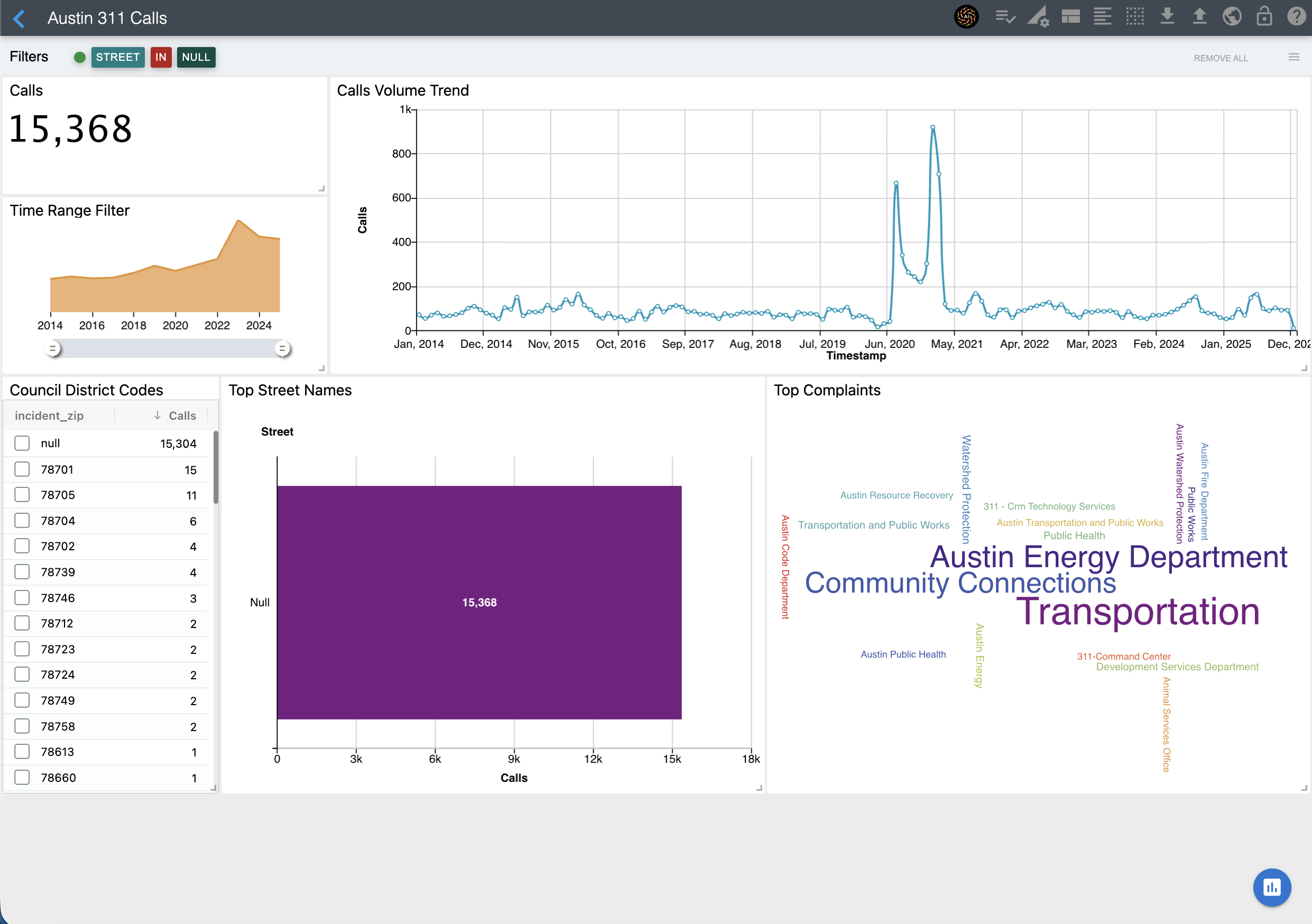The image size is (1312, 924).
Task: Sort by the Calls column header
Action: click(182, 415)
